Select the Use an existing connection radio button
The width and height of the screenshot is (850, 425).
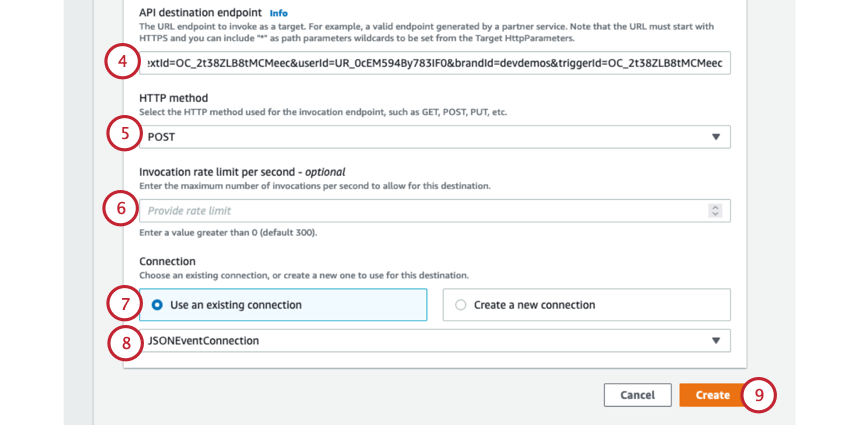(157, 305)
